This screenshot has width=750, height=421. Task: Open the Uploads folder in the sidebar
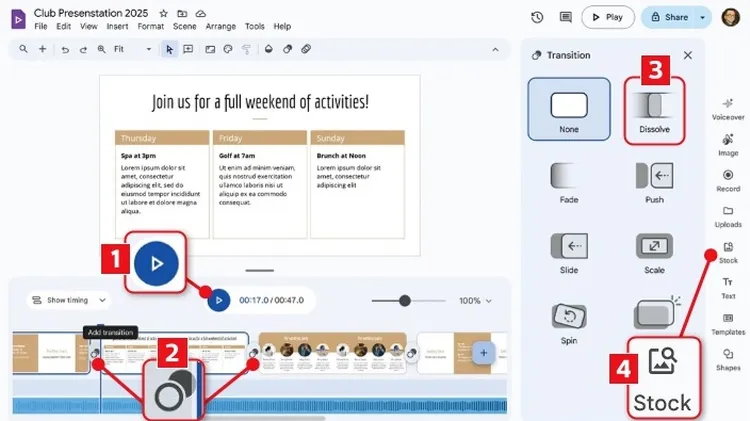(727, 214)
